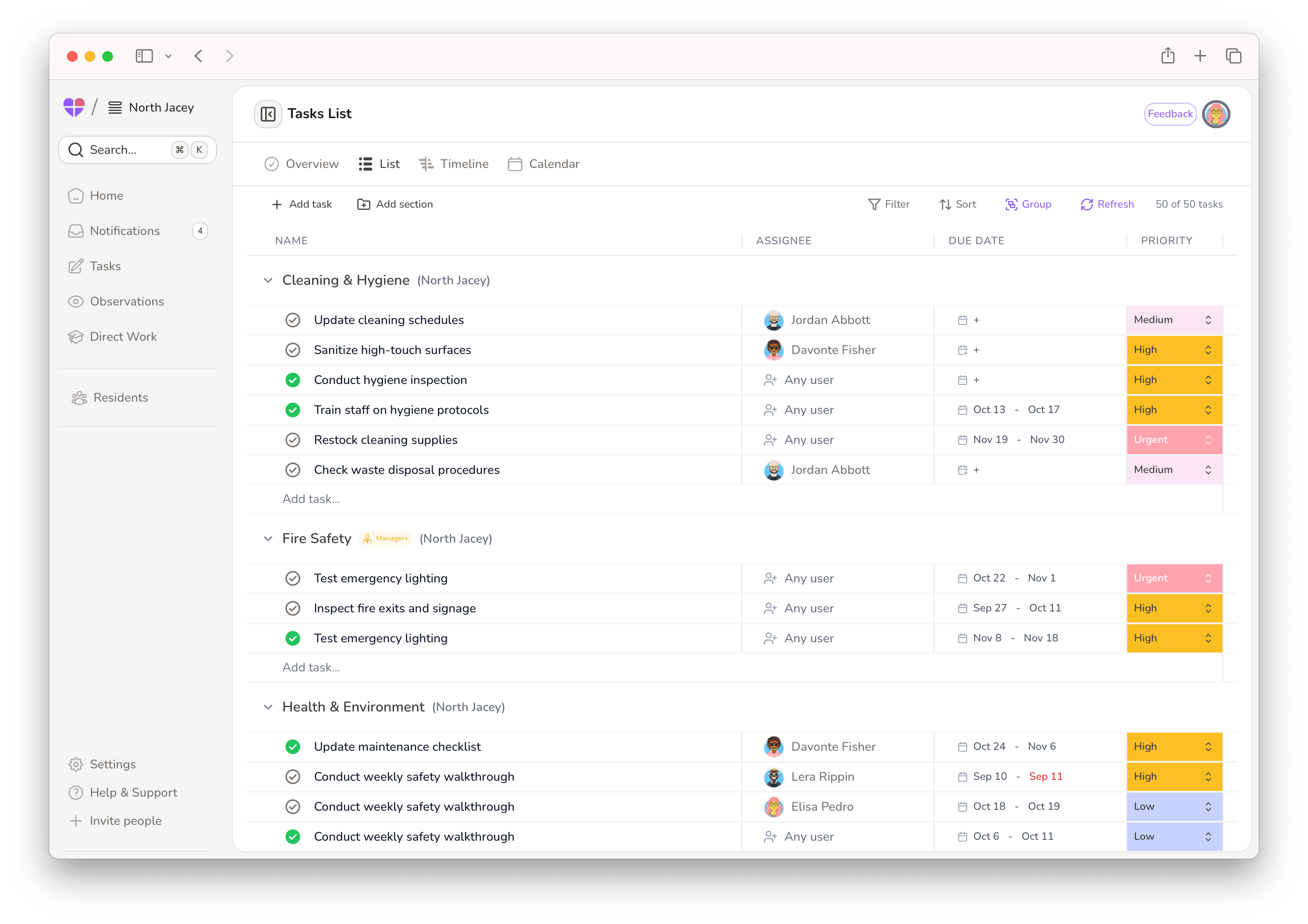This screenshot has height=924, width=1308.
Task: Switch to the Timeline tab
Action: pos(454,164)
